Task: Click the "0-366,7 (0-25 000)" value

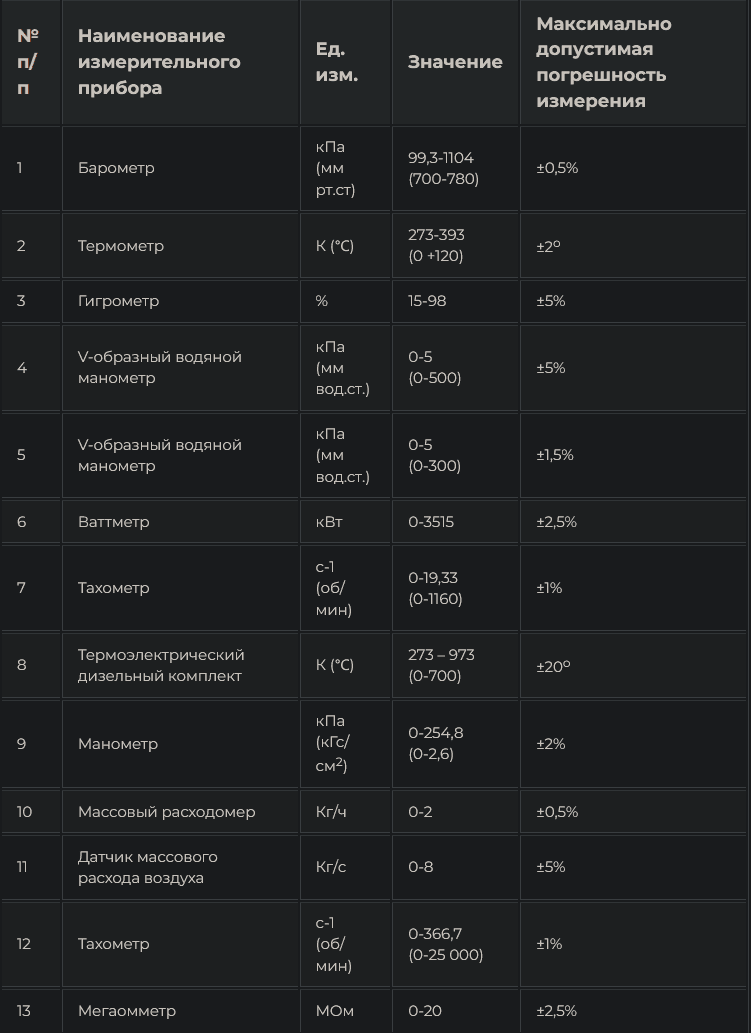Action: click(445, 944)
